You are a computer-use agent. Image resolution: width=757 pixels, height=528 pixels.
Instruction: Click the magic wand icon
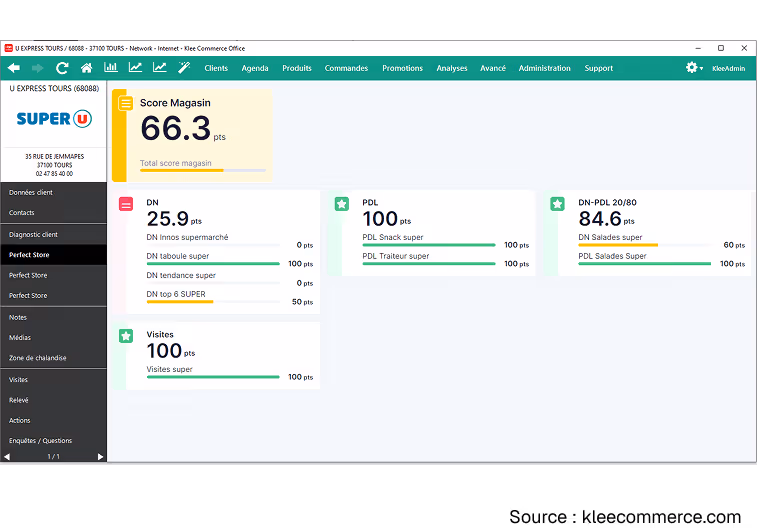tap(184, 68)
